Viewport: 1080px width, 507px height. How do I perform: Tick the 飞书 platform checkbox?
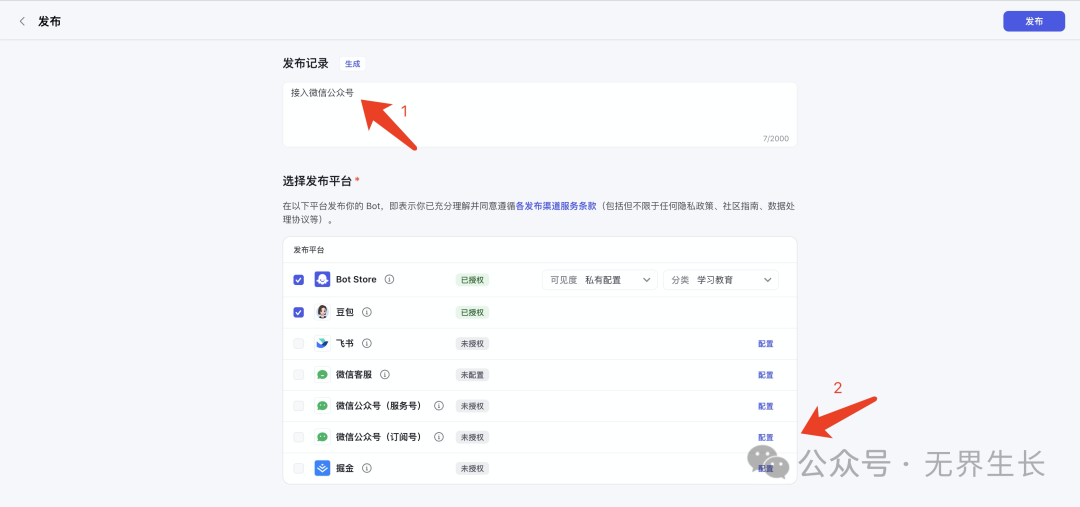pos(298,343)
